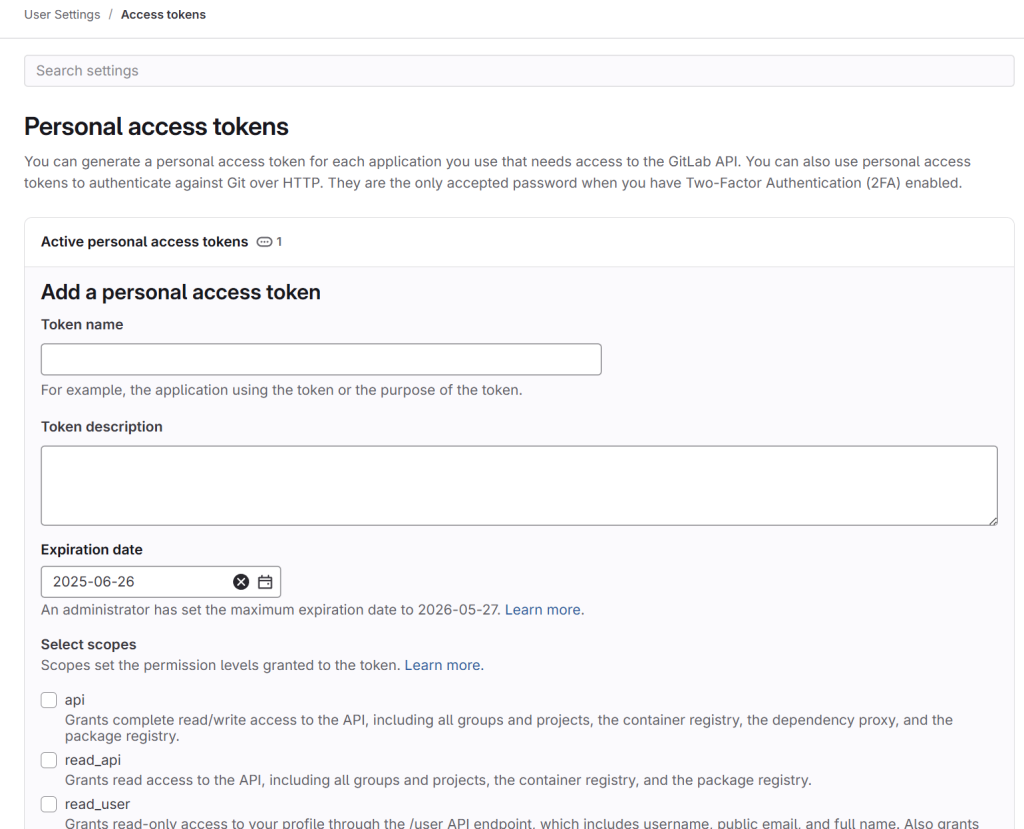Enable the api scope checkbox

(49, 700)
